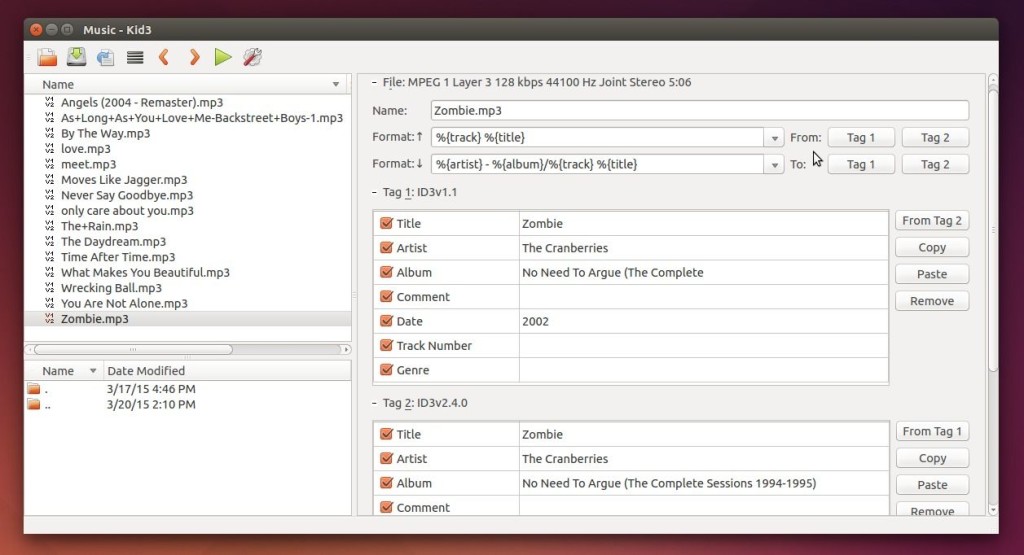Play the selected file with green triangle
Image resolution: width=1024 pixels, height=555 pixels.
pyautogui.click(x=223, y=57)
